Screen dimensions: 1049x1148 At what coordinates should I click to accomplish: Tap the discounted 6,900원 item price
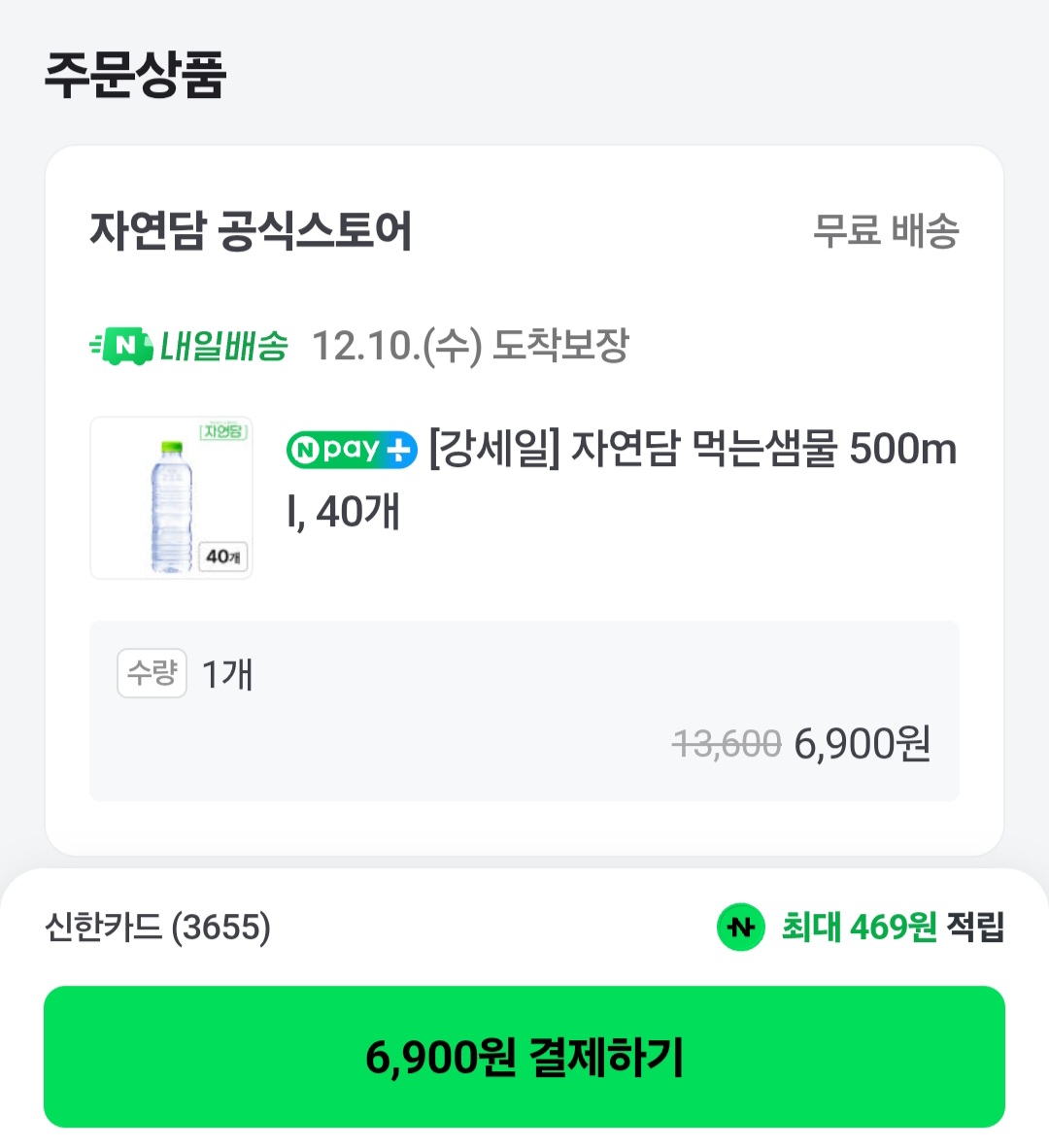coord(863,744)
